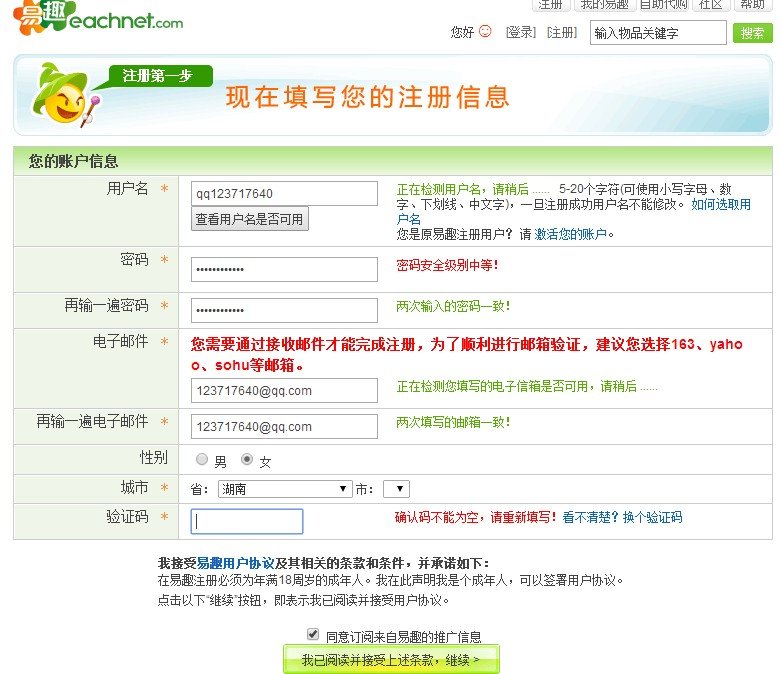Image resolution: width=780 pixels, height=674 pixels.
Task: Open the 帮助 top navigation tab
Action: tap(752, 5)
